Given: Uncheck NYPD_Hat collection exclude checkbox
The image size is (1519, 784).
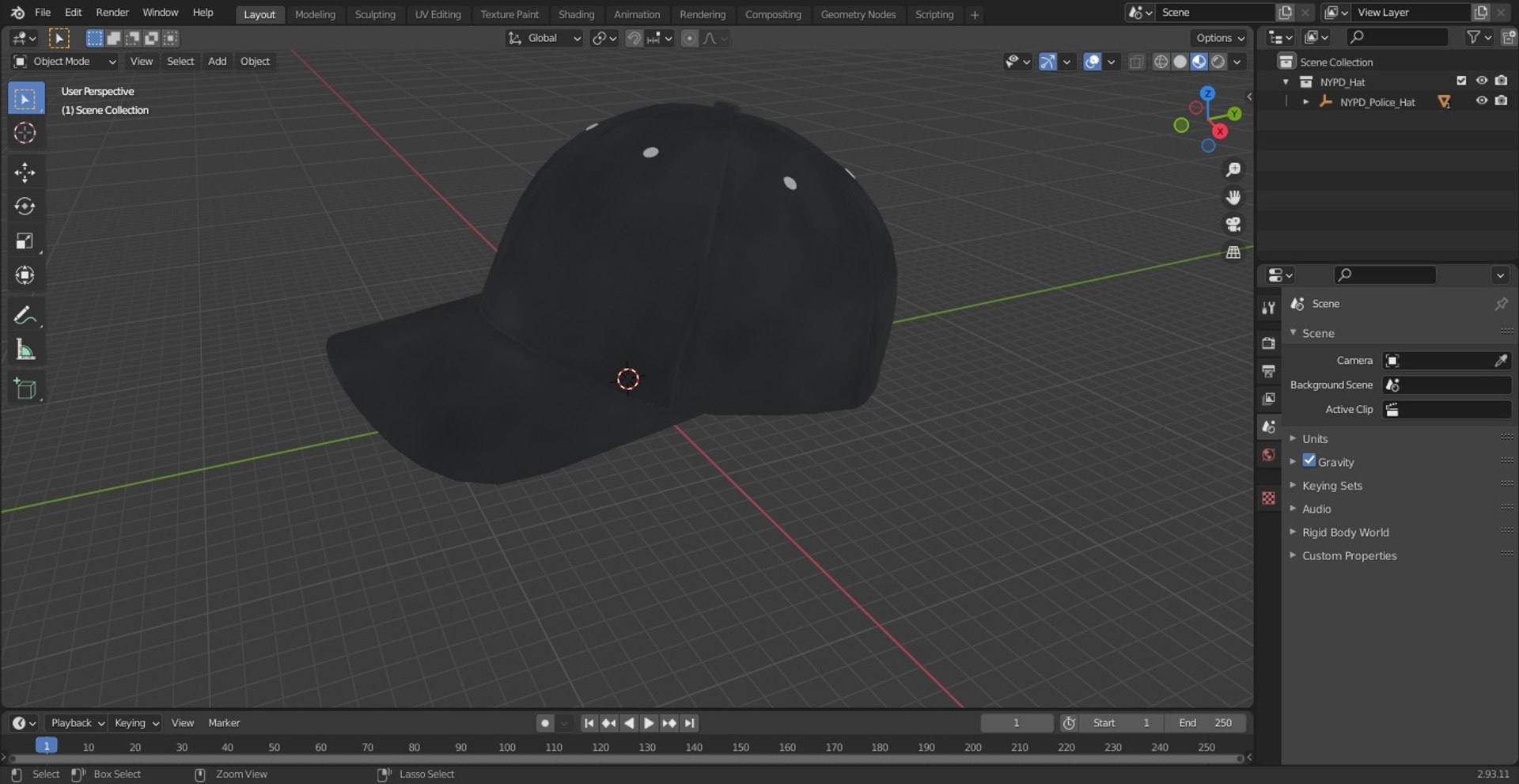Looking at the screenshot, I should 1461,81.
